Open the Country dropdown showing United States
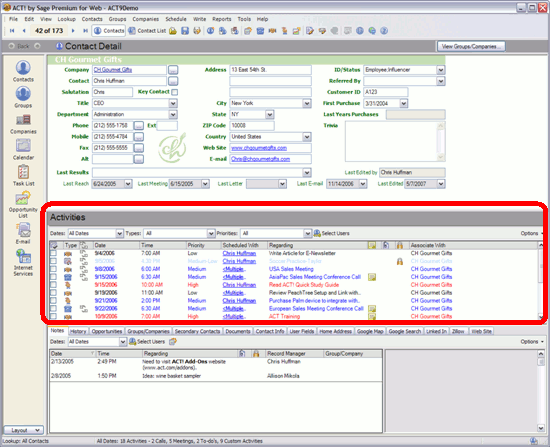 coord(307,137)
